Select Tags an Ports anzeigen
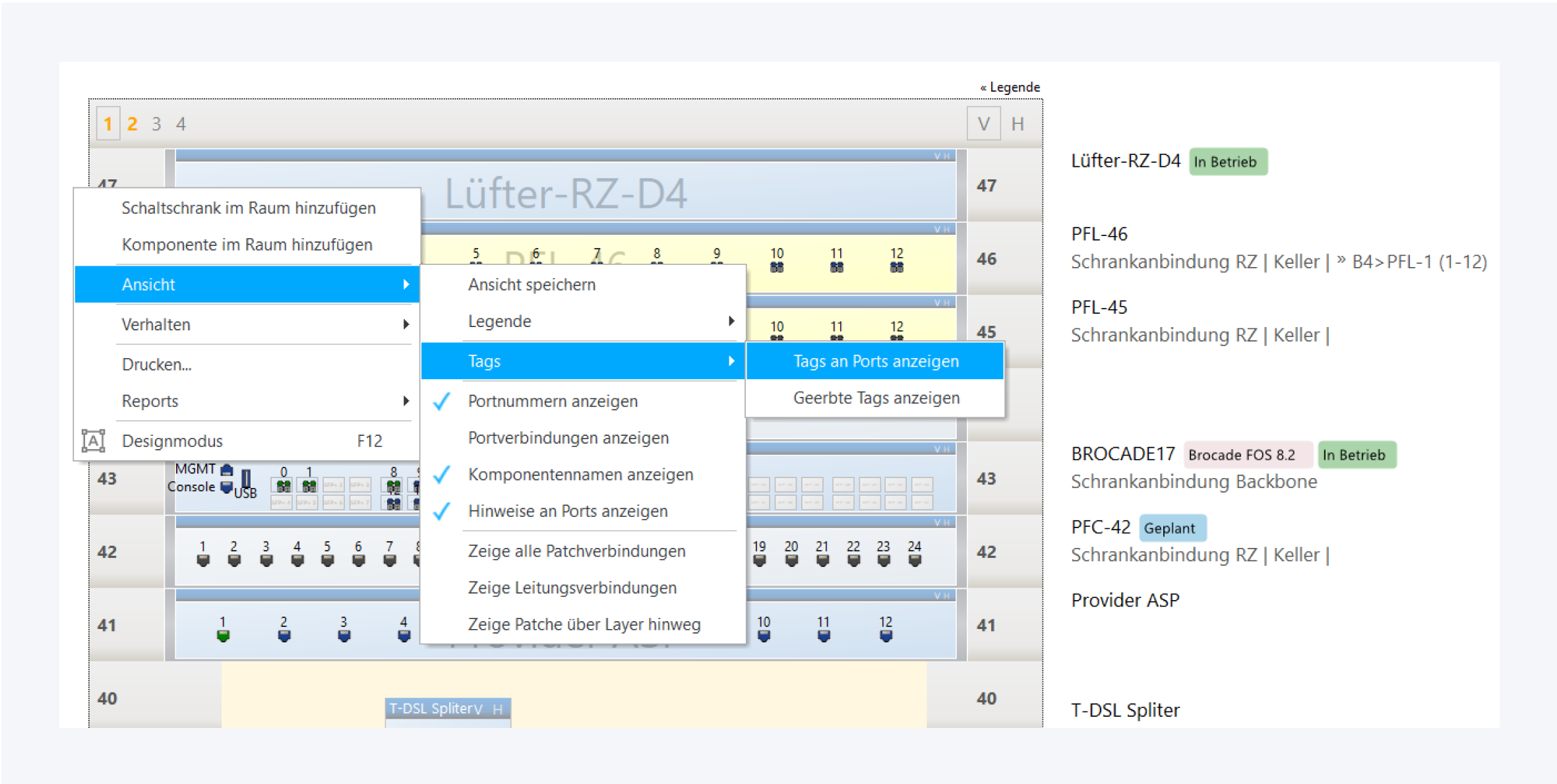 [875, 361]
